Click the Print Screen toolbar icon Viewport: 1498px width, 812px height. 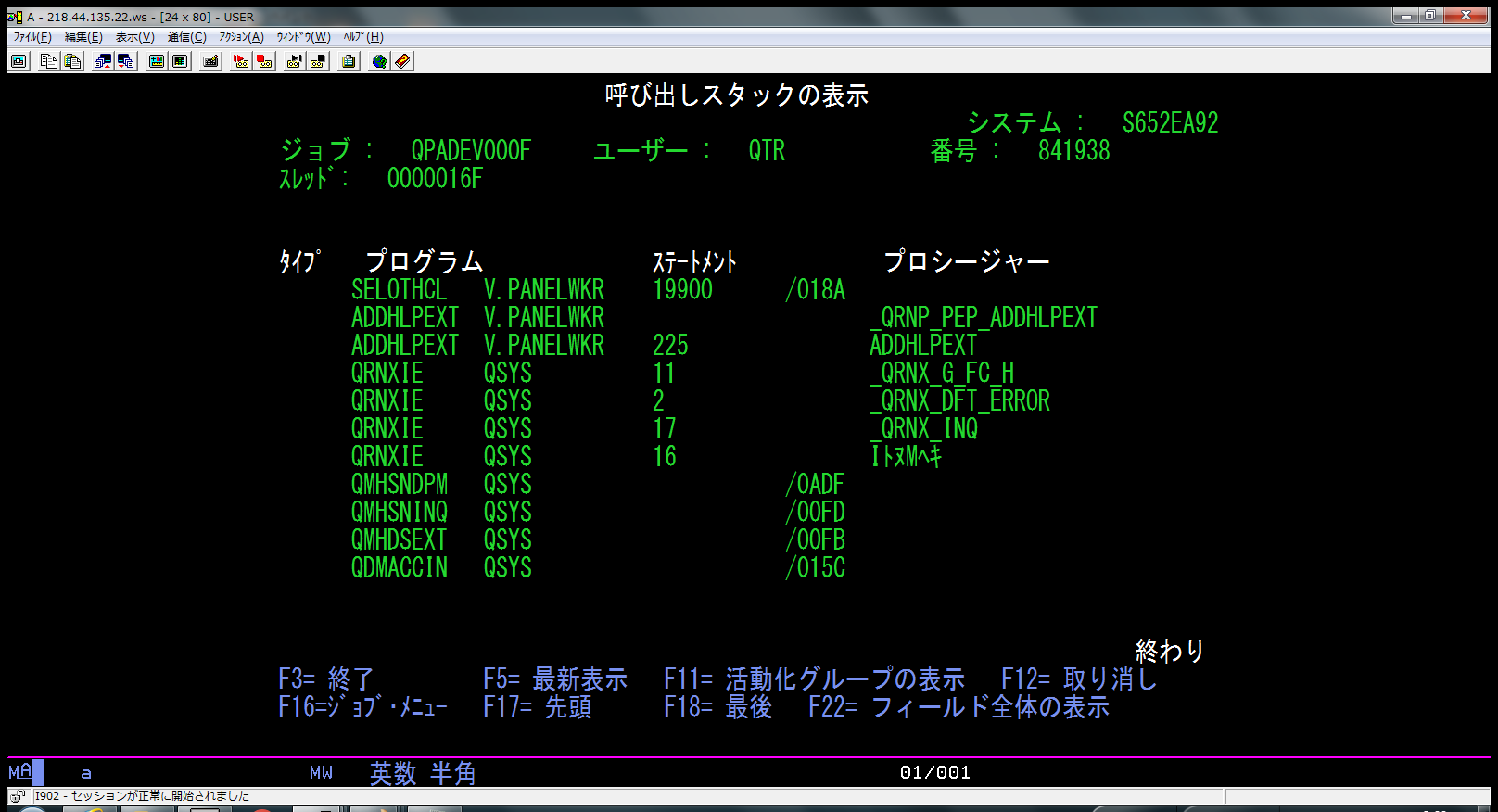pyautogui.click(x=19, y=61)
